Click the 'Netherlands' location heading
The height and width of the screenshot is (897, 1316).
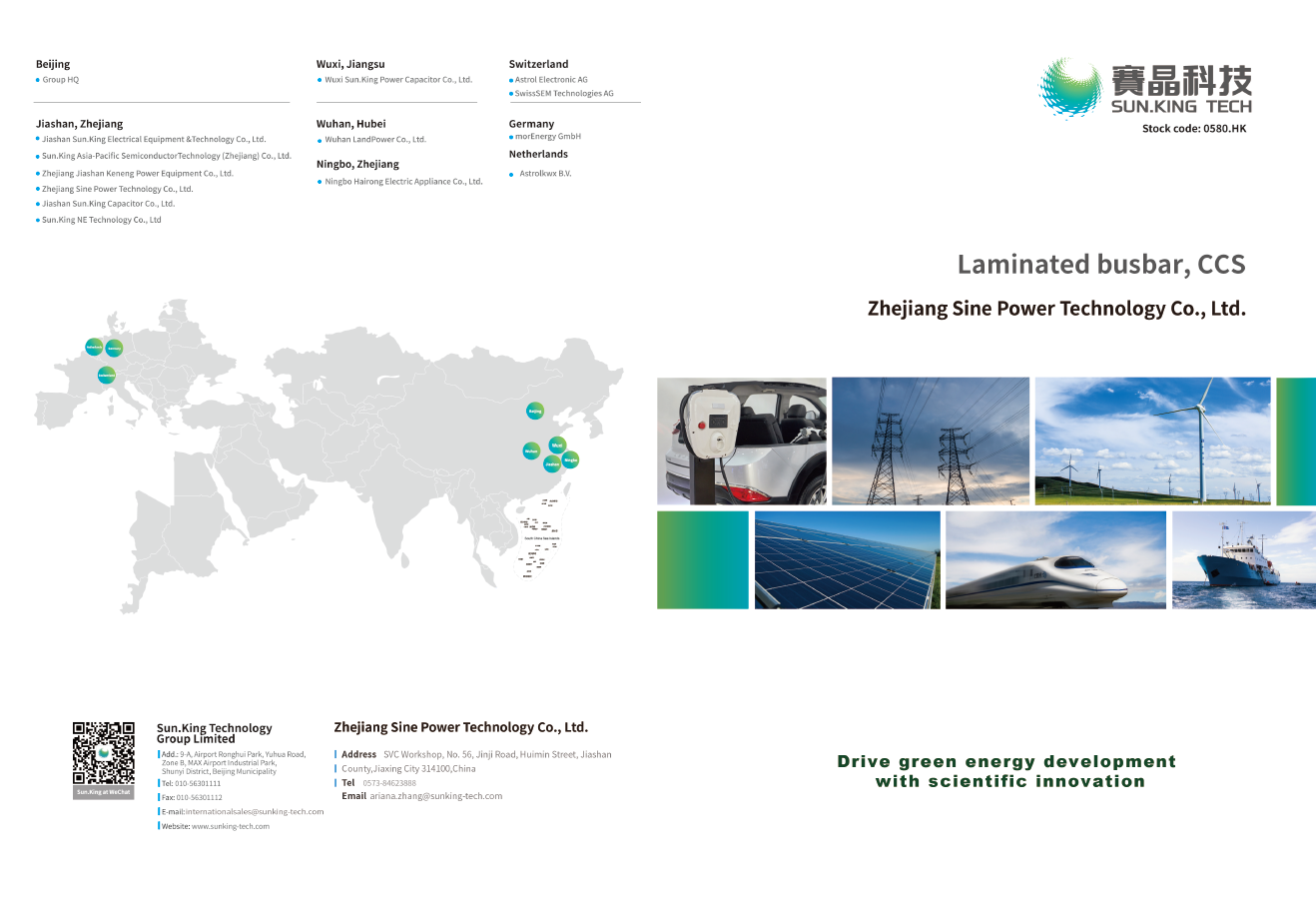[538, 155]
